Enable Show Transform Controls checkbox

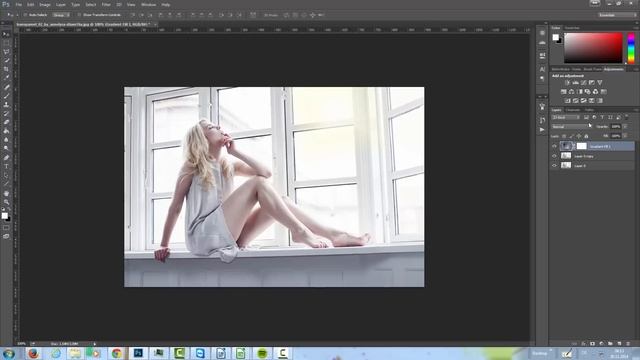tap(79, 15)
